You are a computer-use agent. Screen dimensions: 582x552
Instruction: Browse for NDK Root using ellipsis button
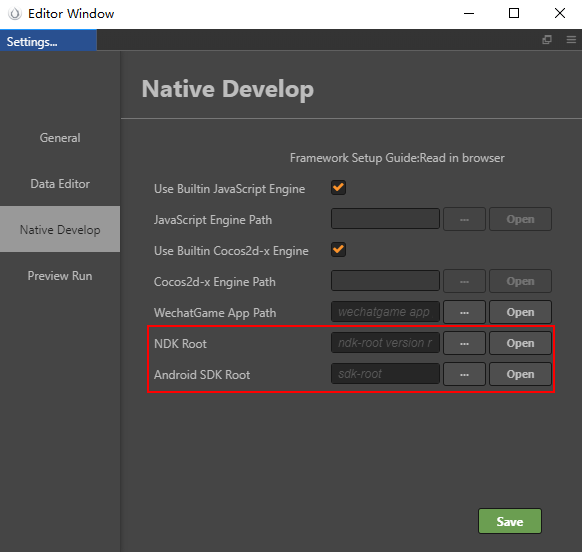pyautogui.click(x=464, y=343)
